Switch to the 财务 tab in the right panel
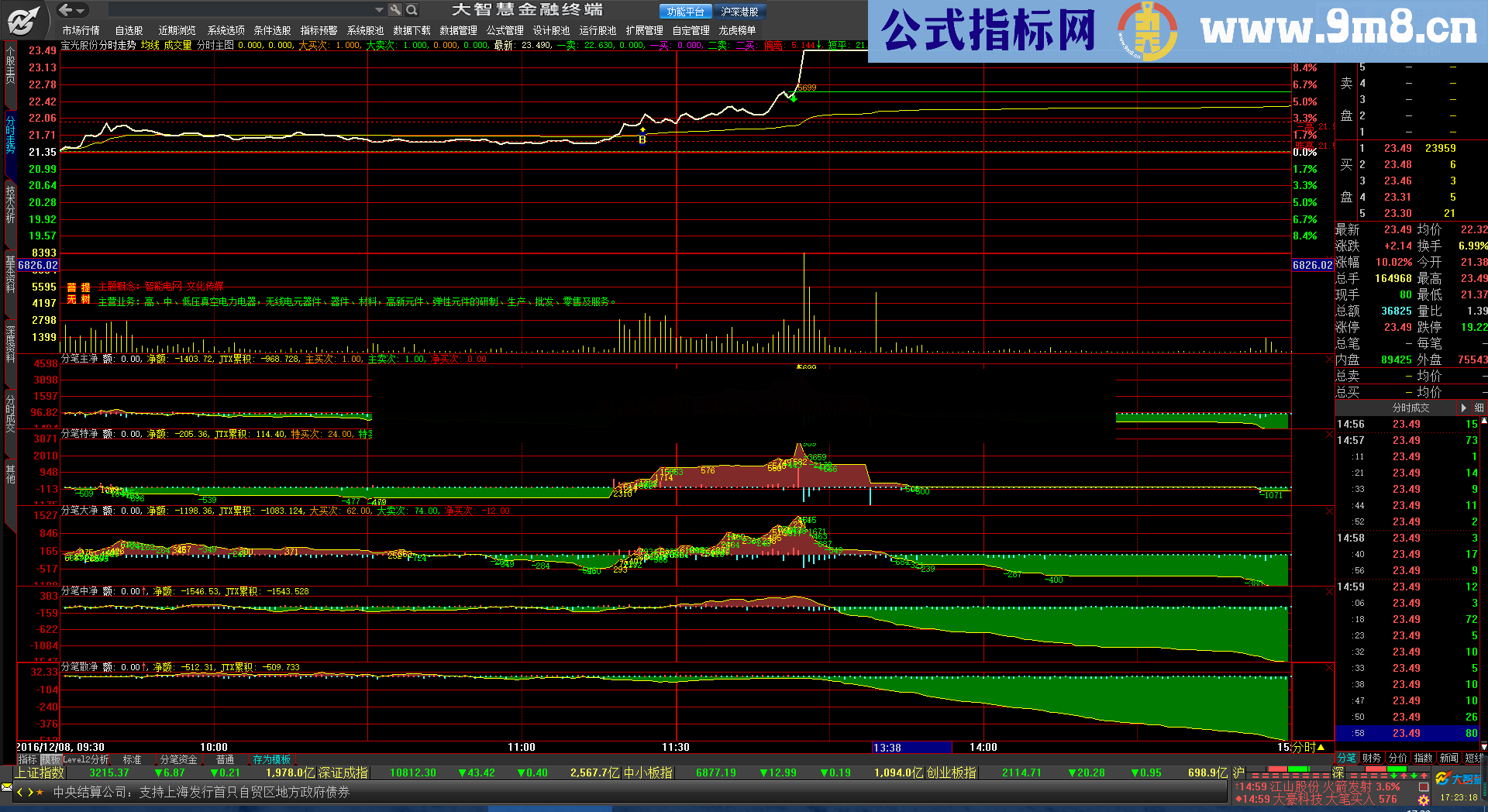Viewport: 1488px width, 812px height. coord(1370,759)
